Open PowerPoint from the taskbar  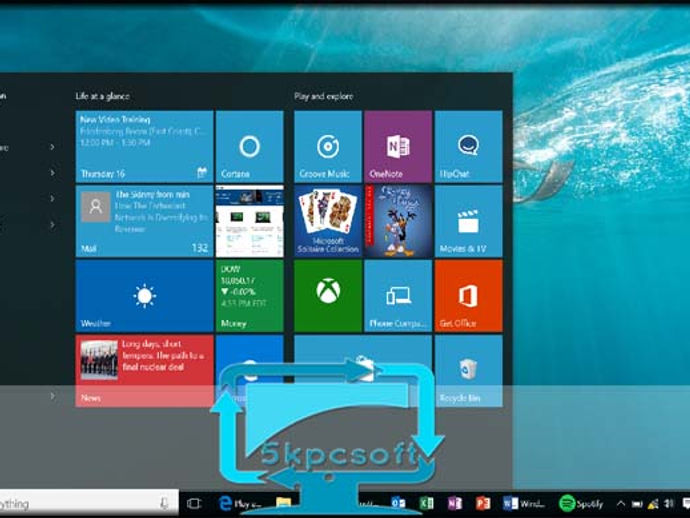point(483,503)
